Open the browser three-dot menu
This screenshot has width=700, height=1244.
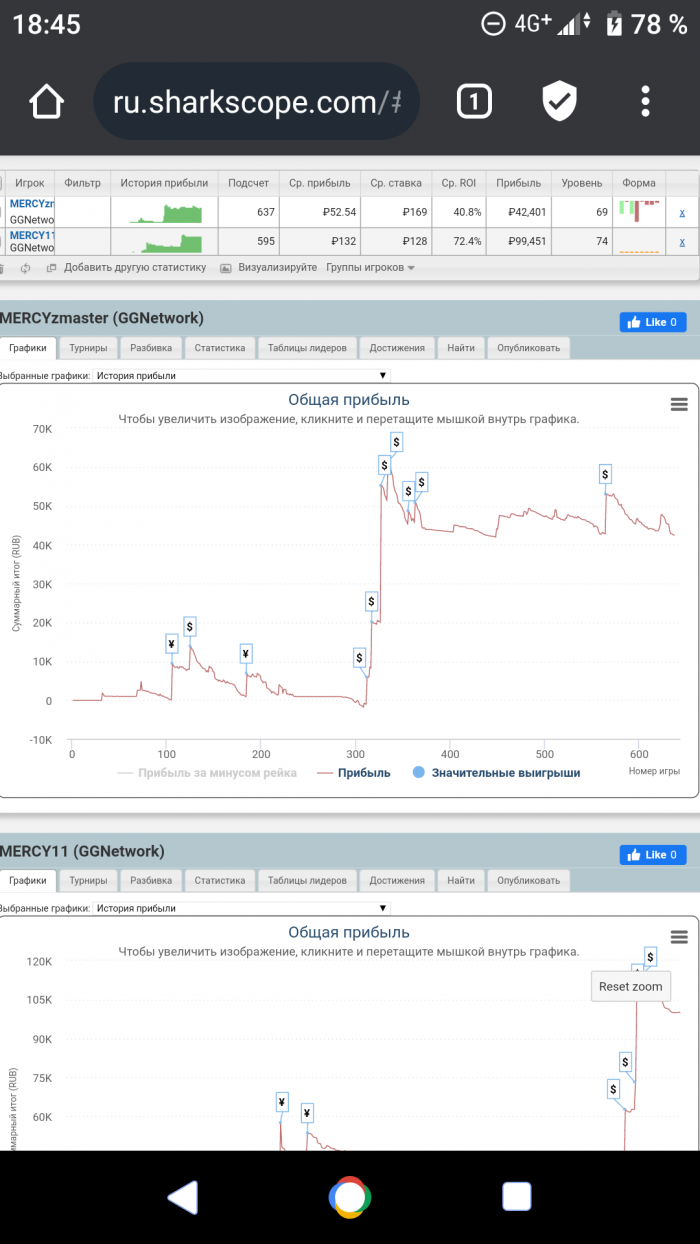tap(646, 101)
